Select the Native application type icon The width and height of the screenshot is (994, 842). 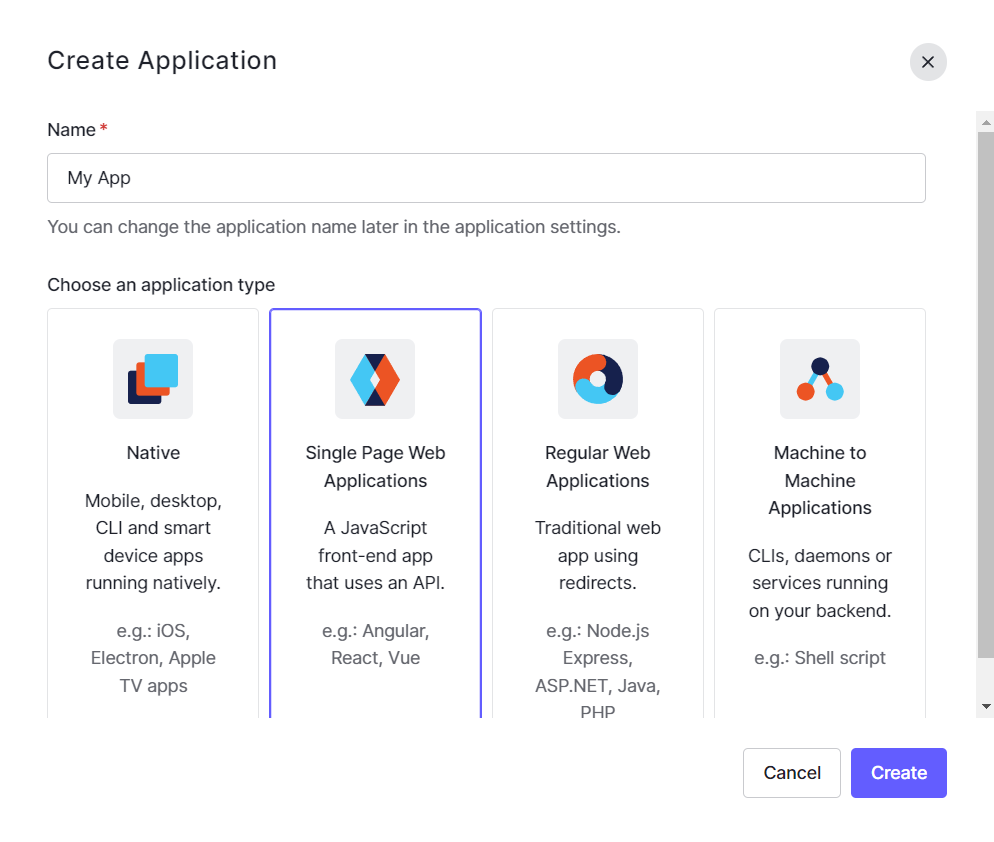(152, 379)
